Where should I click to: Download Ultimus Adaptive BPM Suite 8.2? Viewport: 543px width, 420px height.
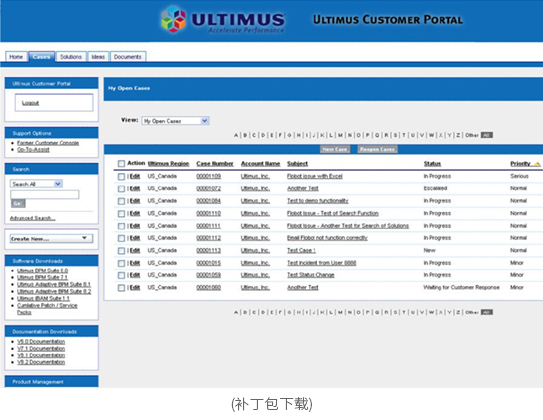coord(54,291)
